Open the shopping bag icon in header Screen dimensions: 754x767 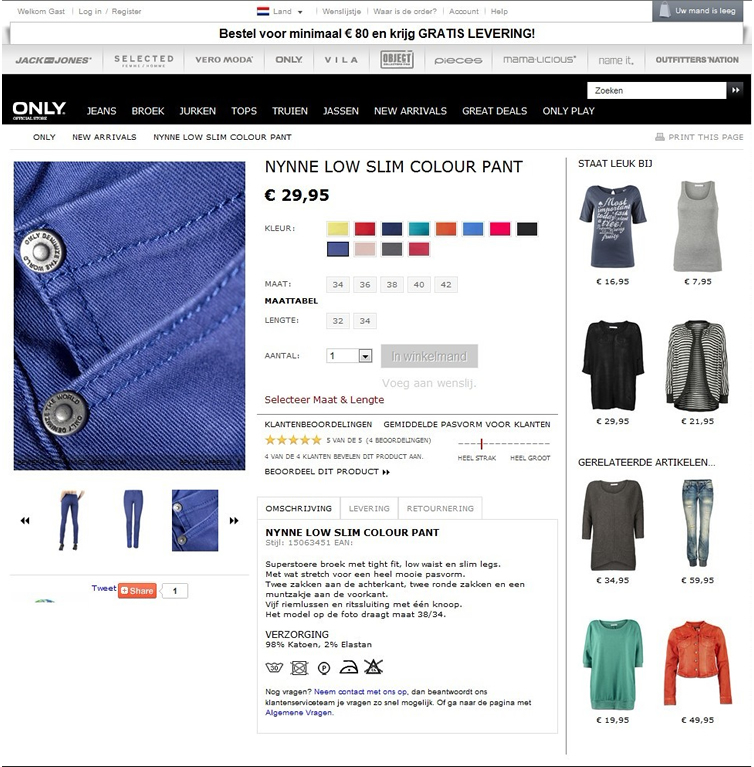(x=664, y=10)
